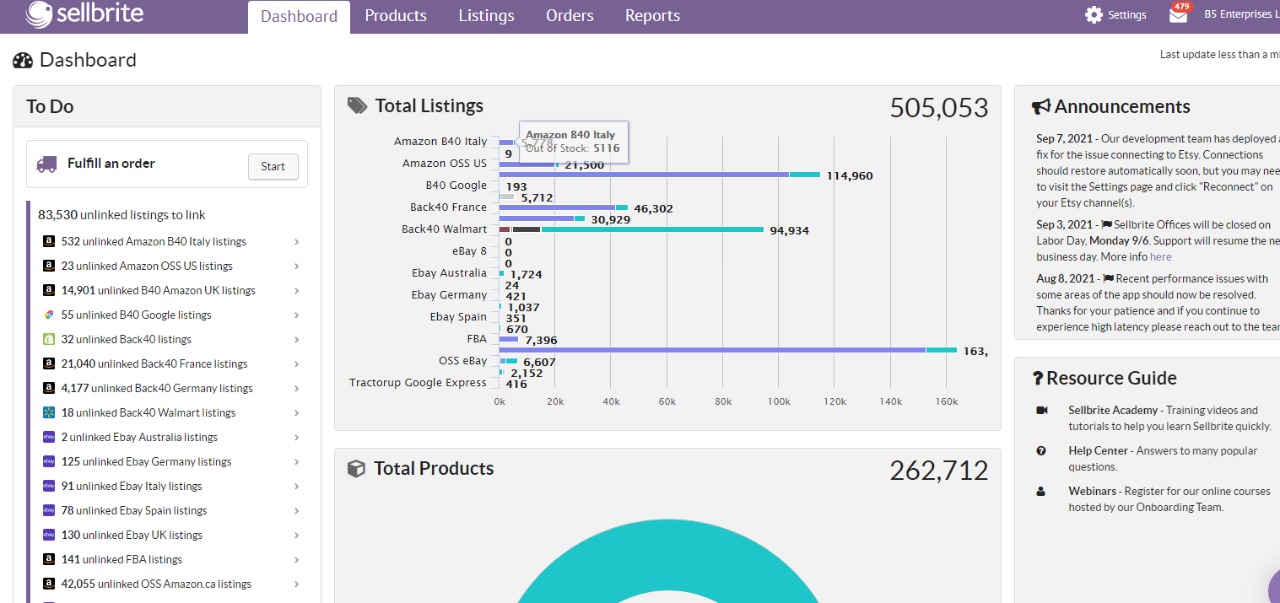This screenshot has height=603, width=1280.
Task: Switch to the Dashboard tab
Action: coord(299,17)
